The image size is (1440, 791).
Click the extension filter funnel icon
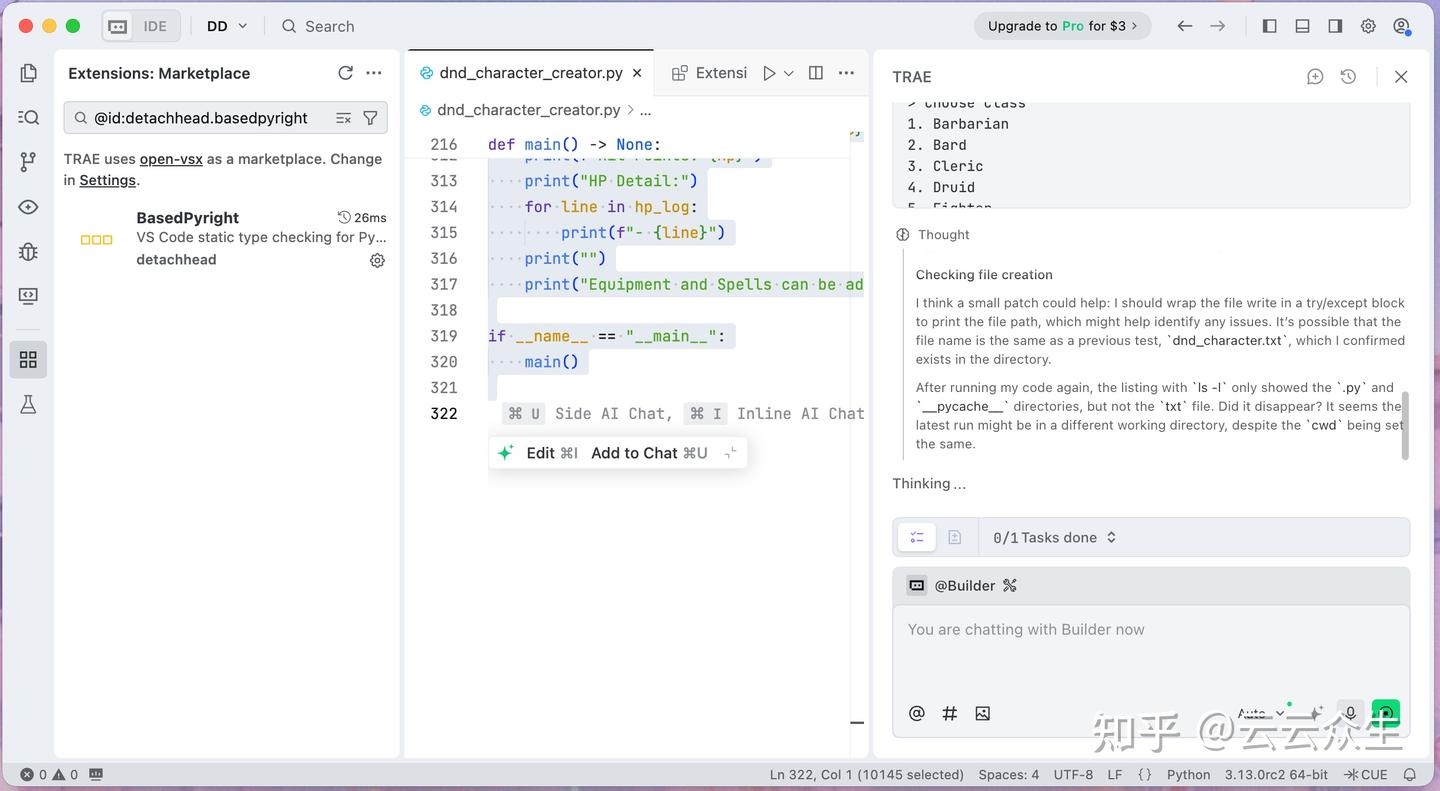pos(370,118)
